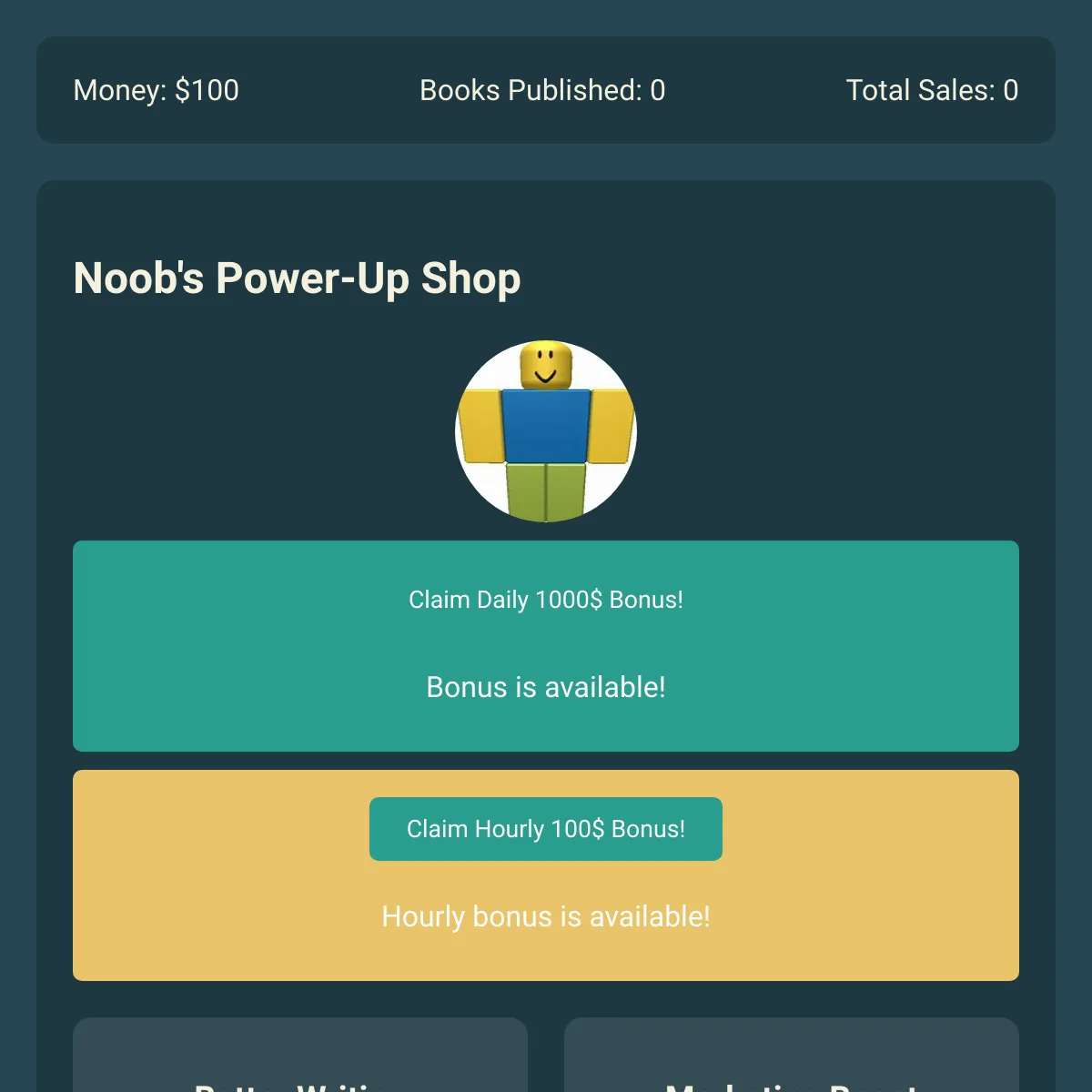
Task: Click the Money: $100 stat
Action: coord(157,90)
